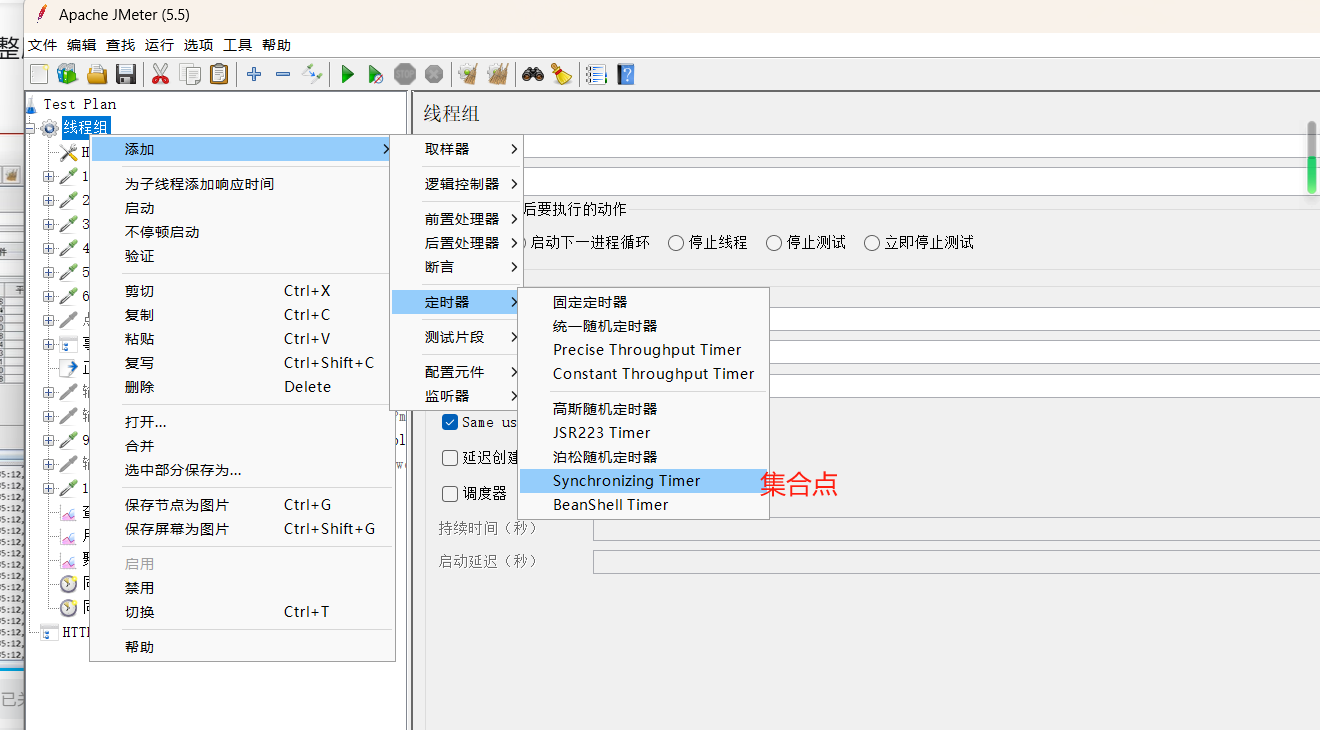Image resolution: width=1320 pixels, height=730 pixels.
Task: Choose 选中部分保存为... in context menu
Action: coord(242,470)
